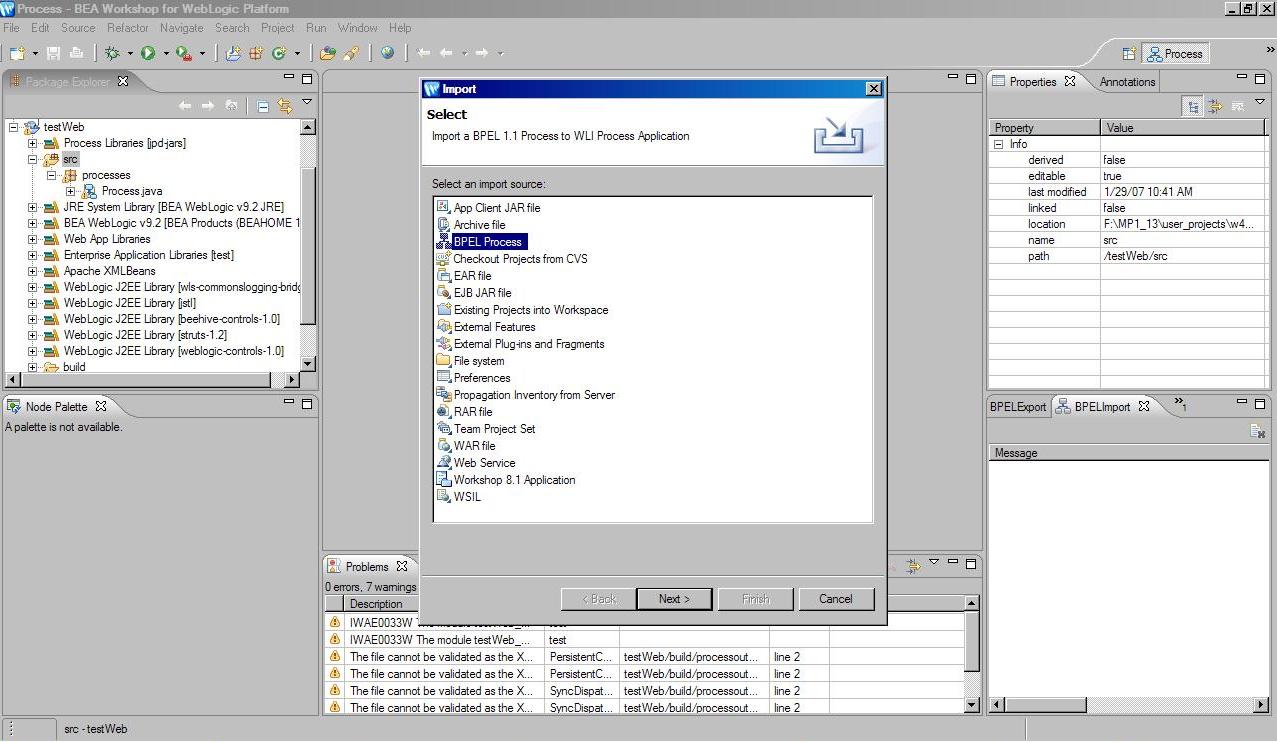Click Collapse All in Package Explorer

(x=262, y=105)
